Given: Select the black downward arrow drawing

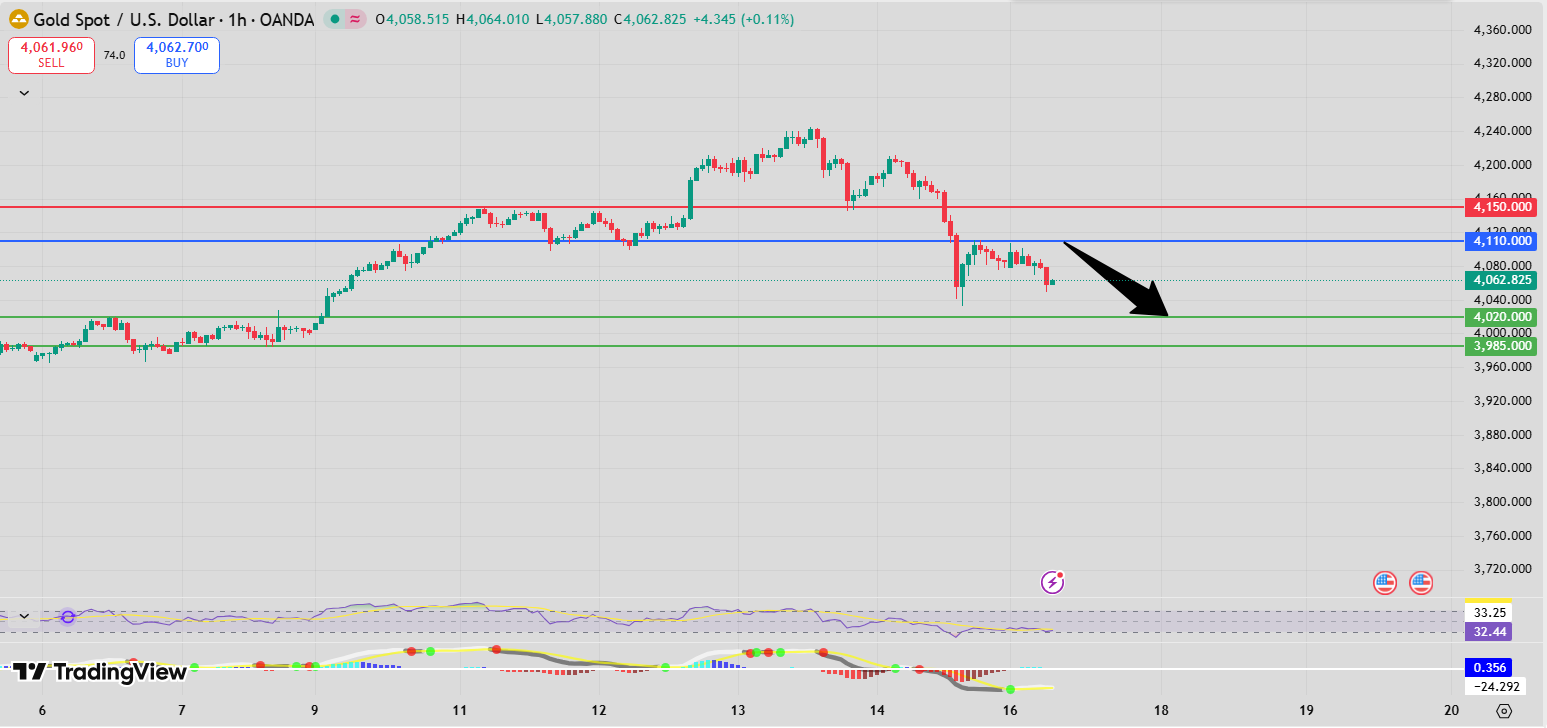Looking at the screenshot, I should 1115,279.
